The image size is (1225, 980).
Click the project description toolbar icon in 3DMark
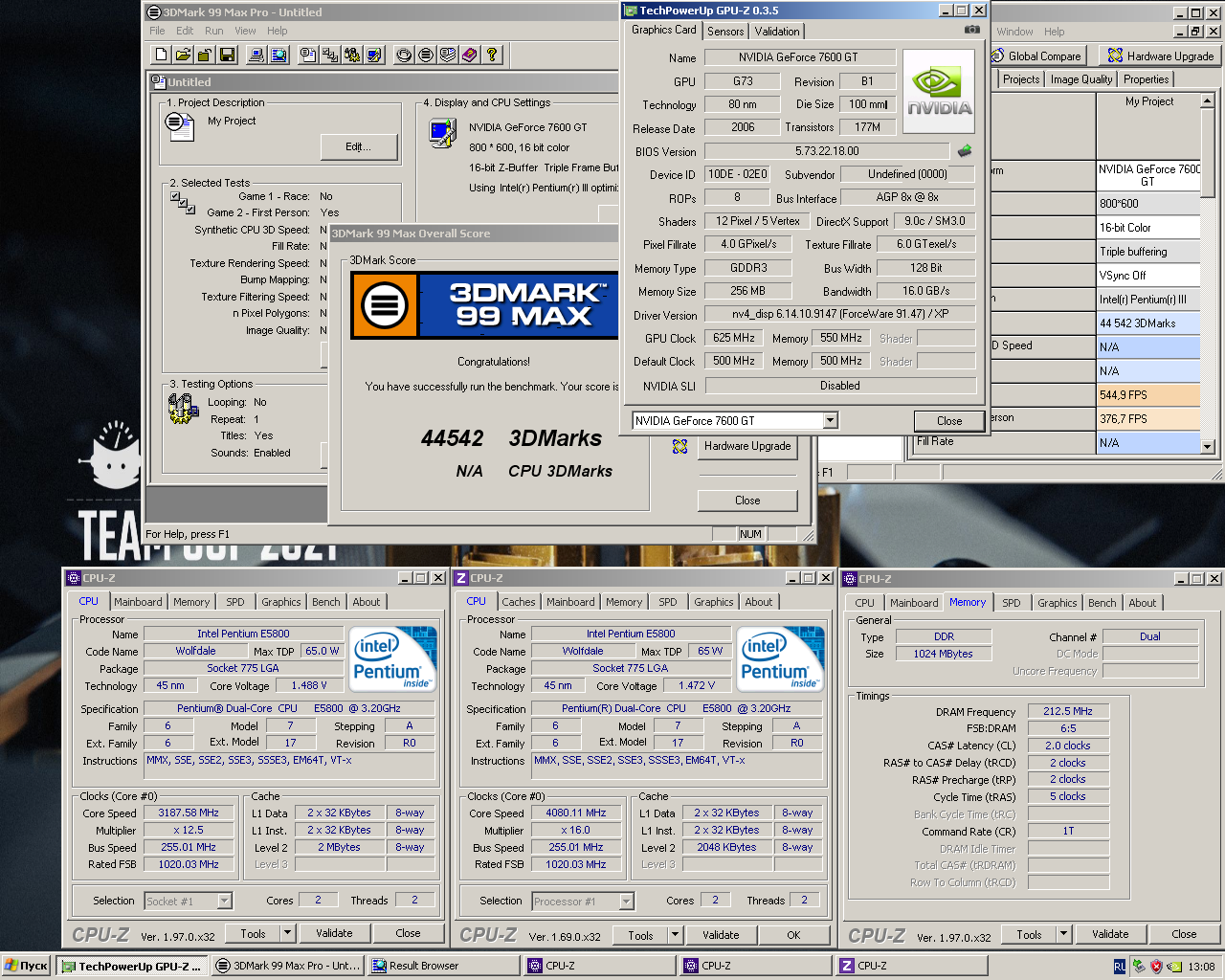point(308,56)
